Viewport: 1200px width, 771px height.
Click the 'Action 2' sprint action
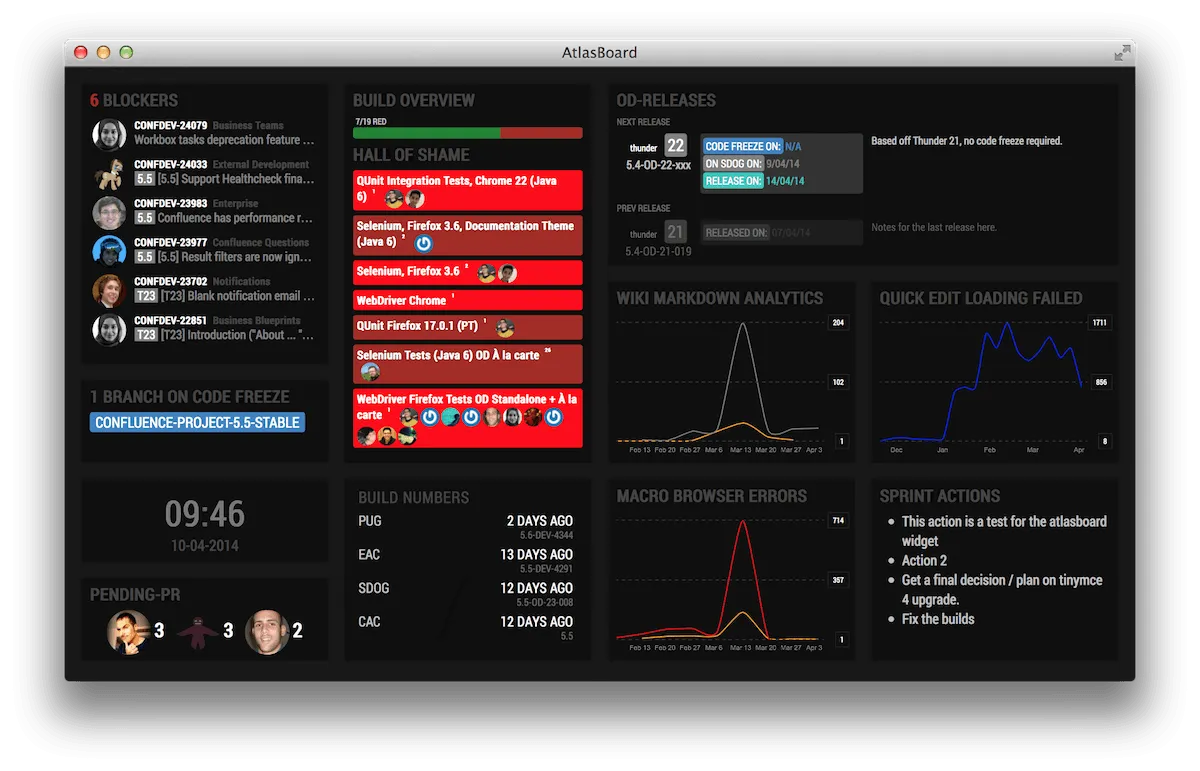point(924,561)
